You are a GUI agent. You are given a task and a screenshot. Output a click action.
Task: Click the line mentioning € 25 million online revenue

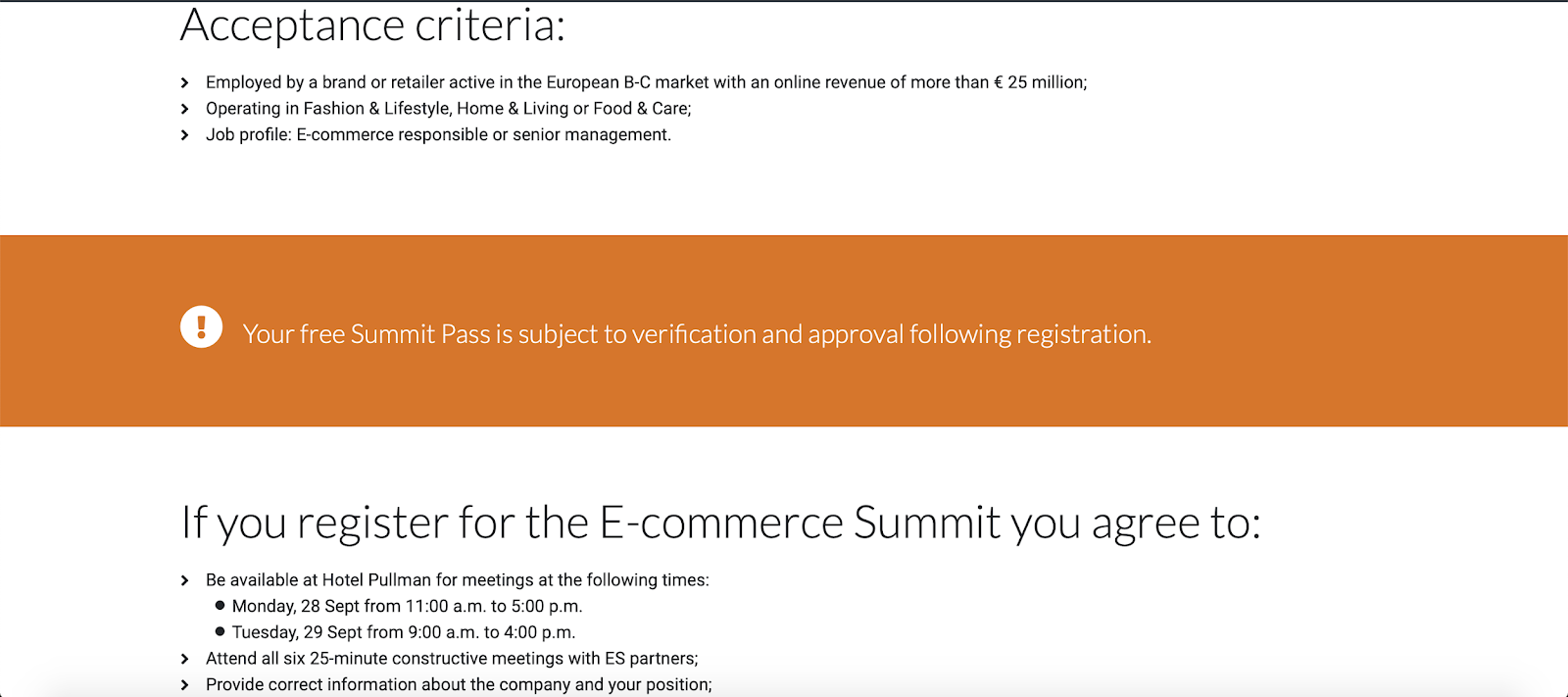pyautogui.click(x=647, y=82)
